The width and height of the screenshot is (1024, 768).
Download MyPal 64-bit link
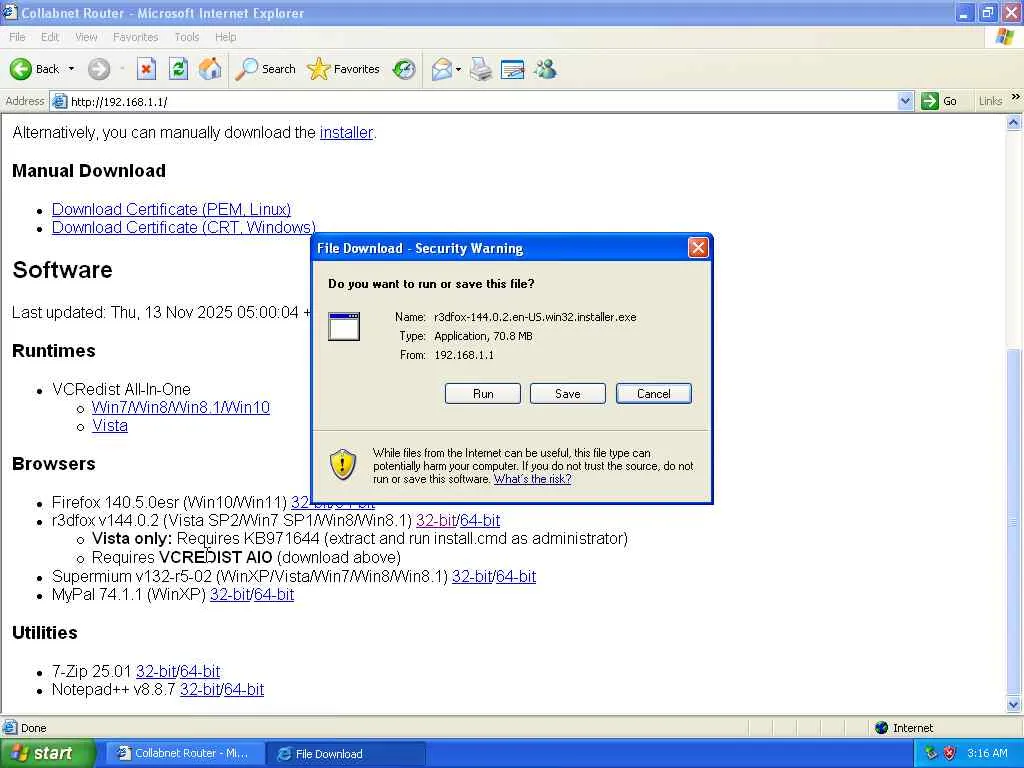[x=274, y=595]
